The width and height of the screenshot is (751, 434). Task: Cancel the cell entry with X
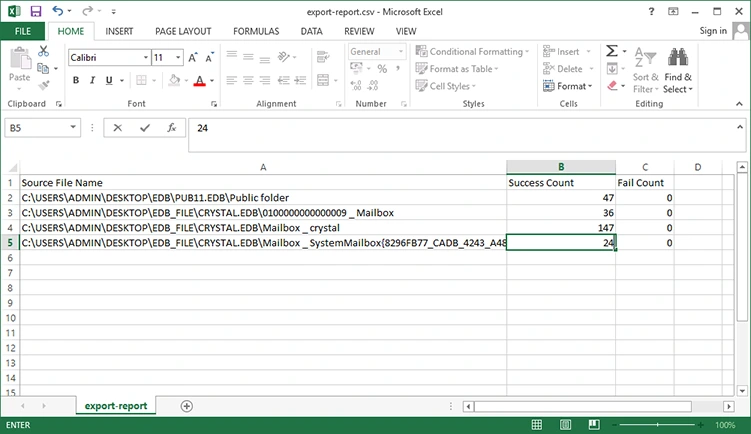(x=117, y=128)
